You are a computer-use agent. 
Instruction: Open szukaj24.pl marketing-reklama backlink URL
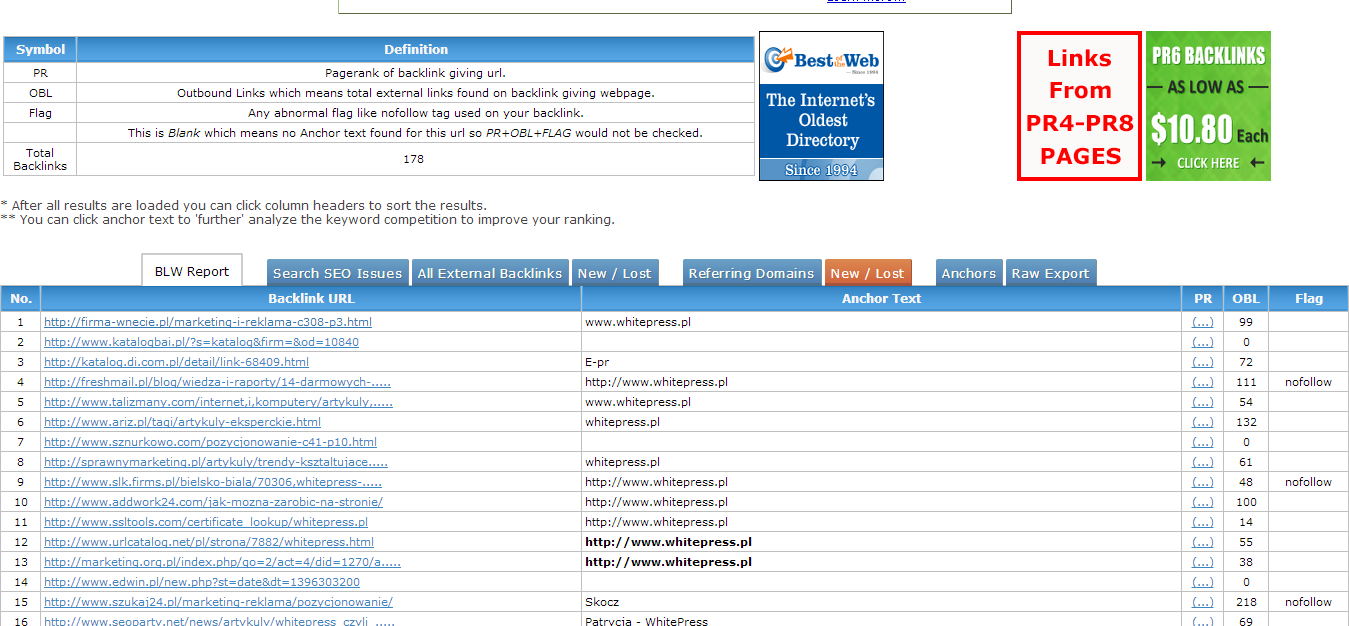[218, 602]
